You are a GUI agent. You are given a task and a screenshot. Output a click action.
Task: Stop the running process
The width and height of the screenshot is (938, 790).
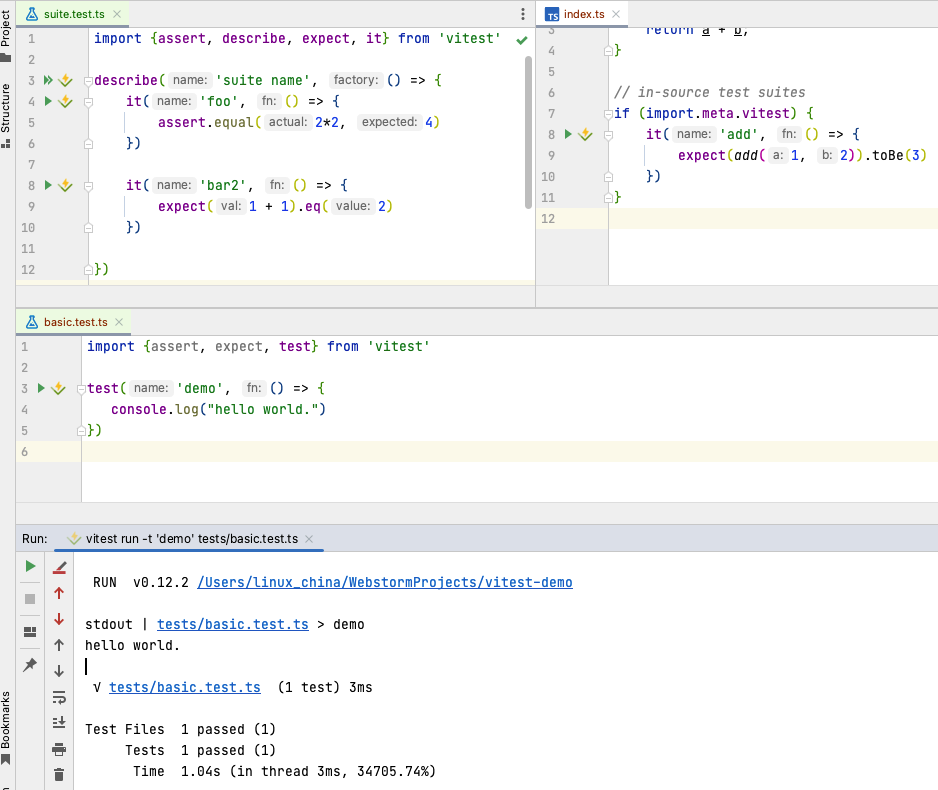tap(30, 599)
